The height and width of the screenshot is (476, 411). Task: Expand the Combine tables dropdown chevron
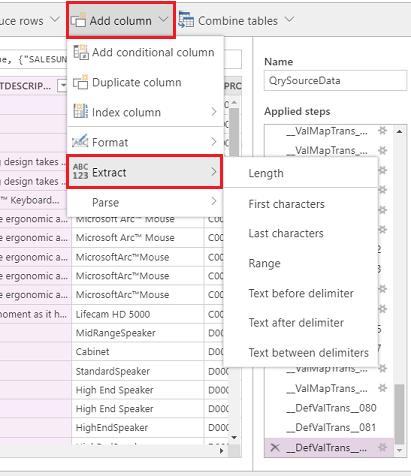(289, 19)
